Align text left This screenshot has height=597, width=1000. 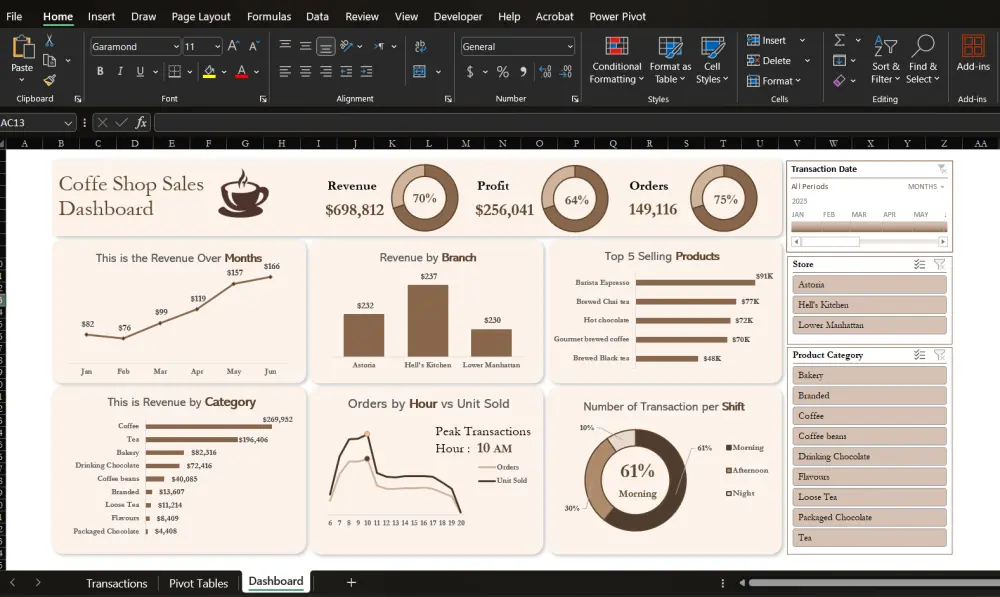click(x=285, y=71)
